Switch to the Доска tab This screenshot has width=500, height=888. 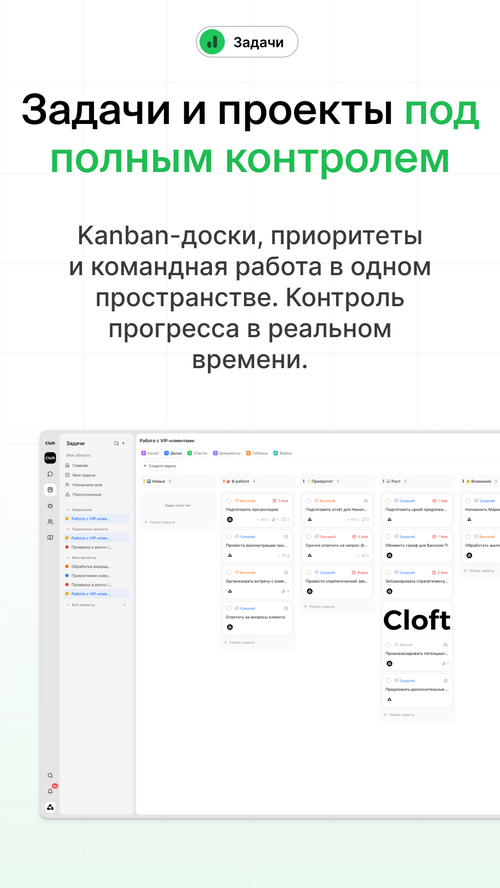coord(173,454)
